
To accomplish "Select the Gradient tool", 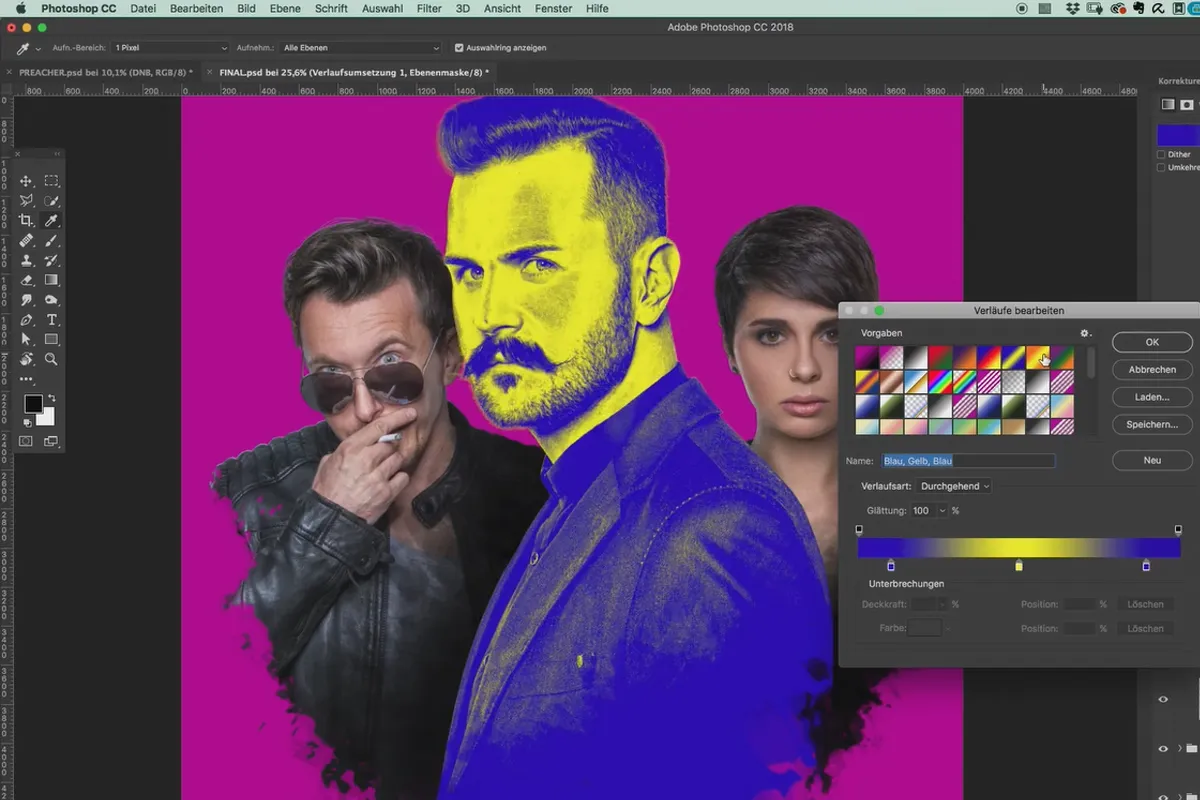I will click(x=51, y=281).
